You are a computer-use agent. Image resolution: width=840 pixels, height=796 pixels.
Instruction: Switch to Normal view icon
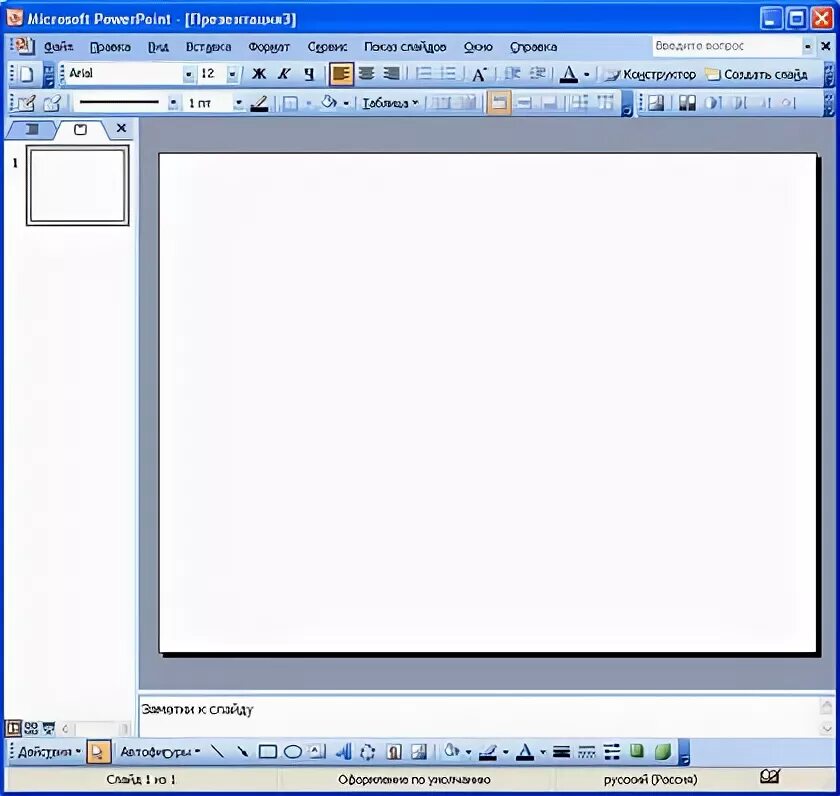tap(13, 729)
